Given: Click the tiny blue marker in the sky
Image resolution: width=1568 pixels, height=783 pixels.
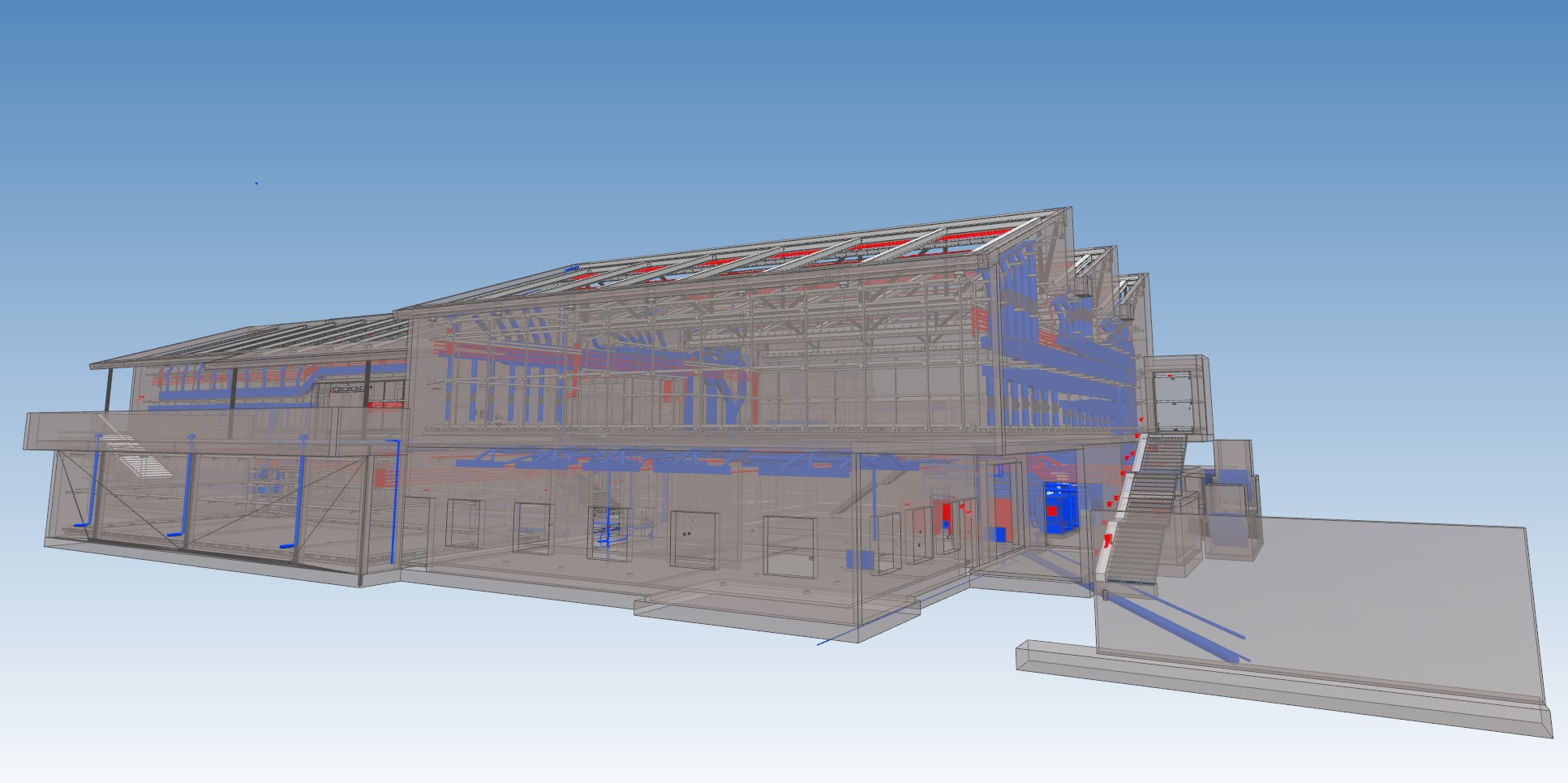Looking at the screenshot, I should pyautogui.click(x=256, y=183).
